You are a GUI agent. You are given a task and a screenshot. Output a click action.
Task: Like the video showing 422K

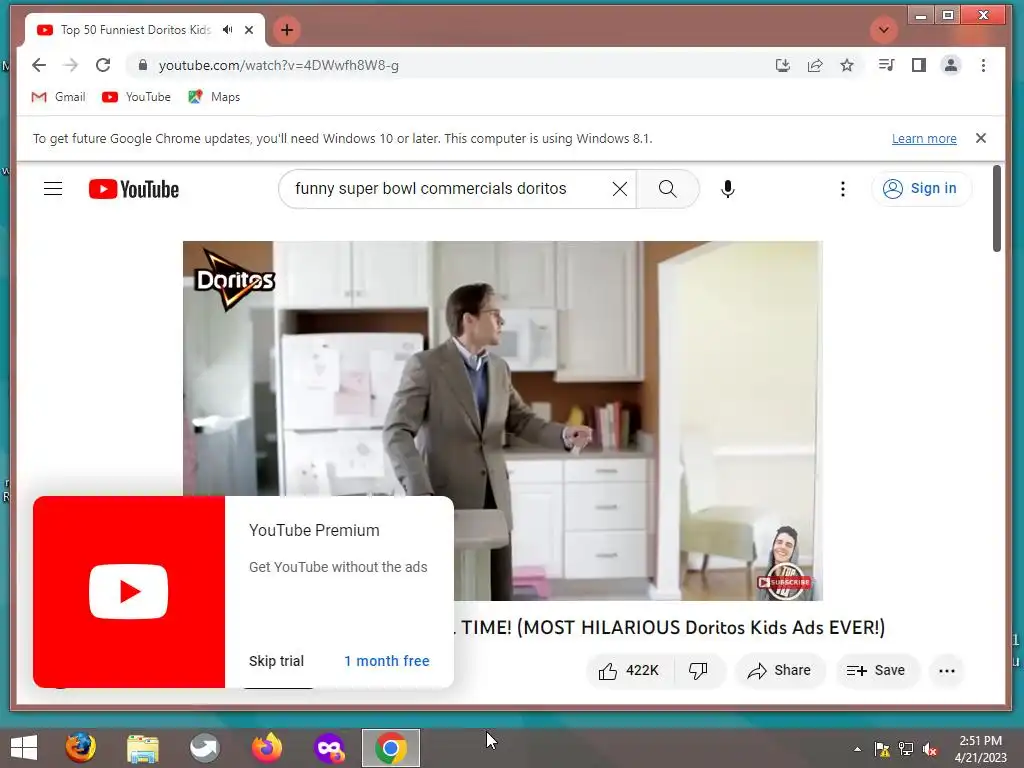(x=629, y=671)
